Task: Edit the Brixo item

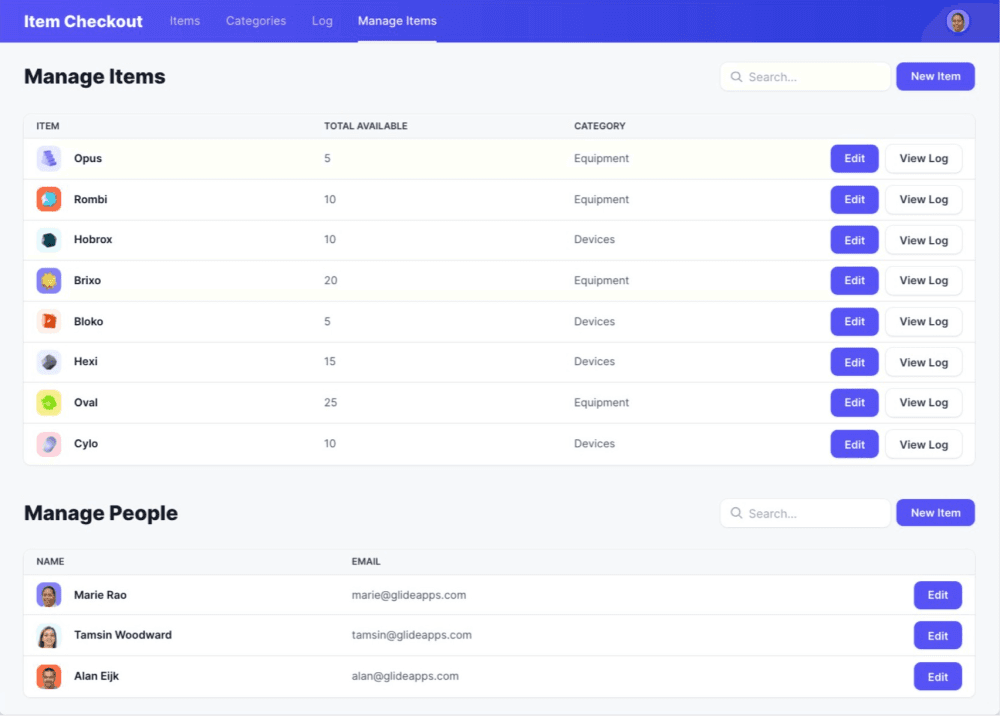Action: coord(854,281)
